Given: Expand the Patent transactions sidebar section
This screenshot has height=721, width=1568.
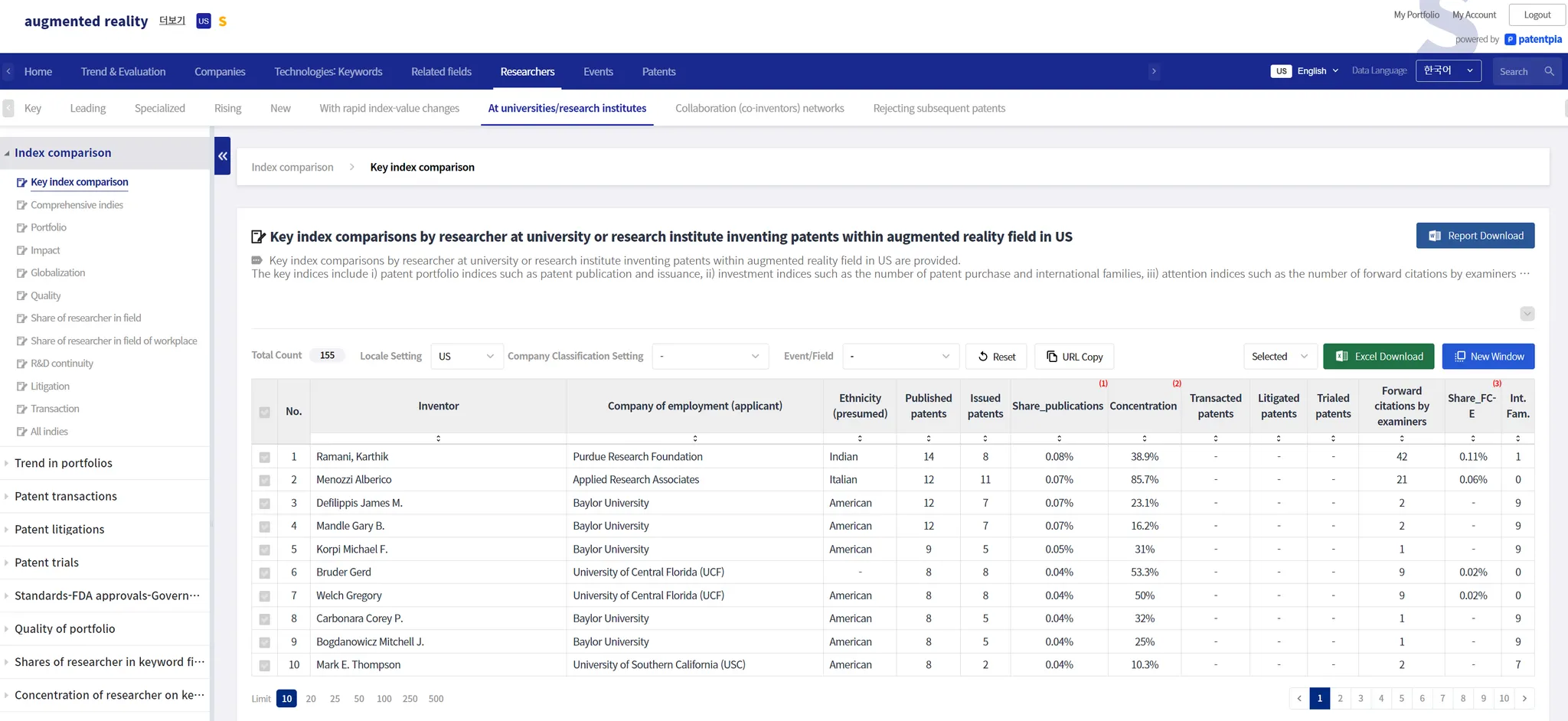Looking at the screenshot, I should (66, 496).
